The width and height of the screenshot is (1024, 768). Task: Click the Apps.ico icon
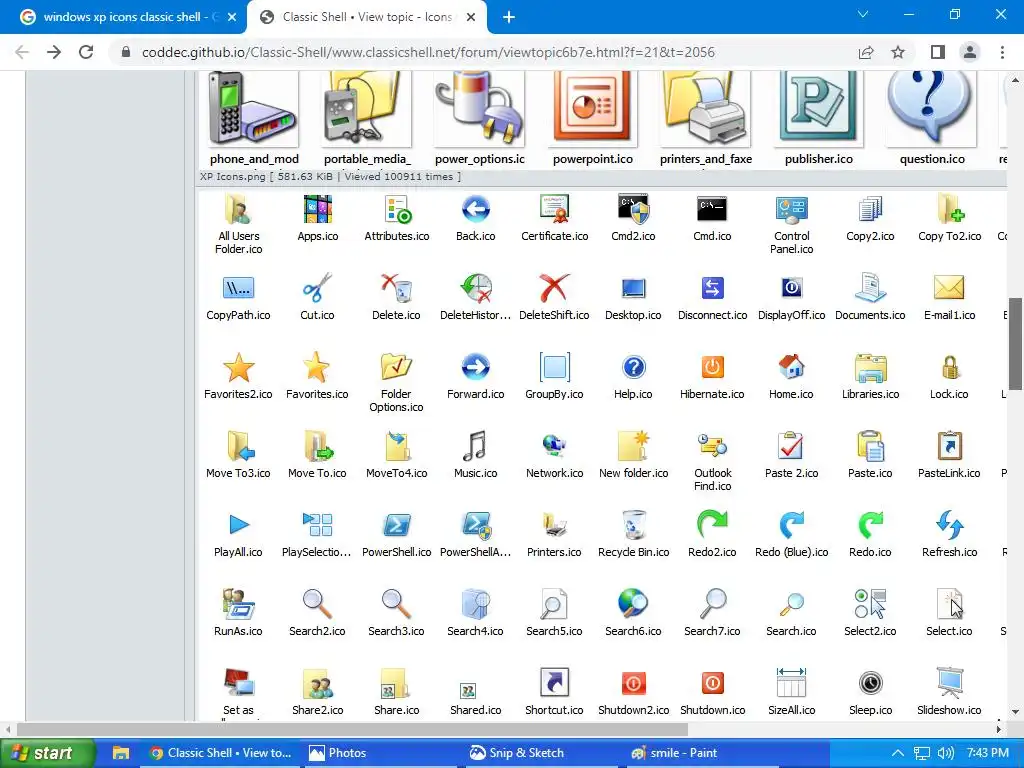coord(317,210)
